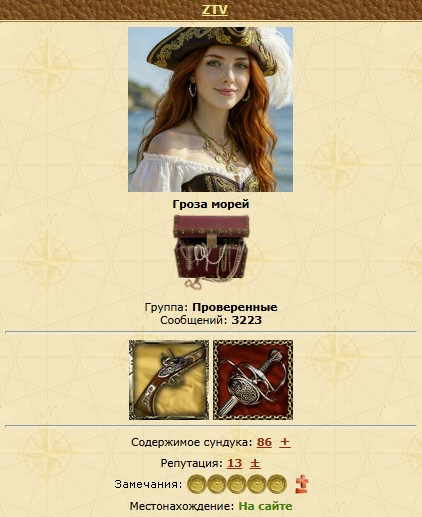
Task: Click the fifth gold warning coin
Action: click(x=277, y=484)
